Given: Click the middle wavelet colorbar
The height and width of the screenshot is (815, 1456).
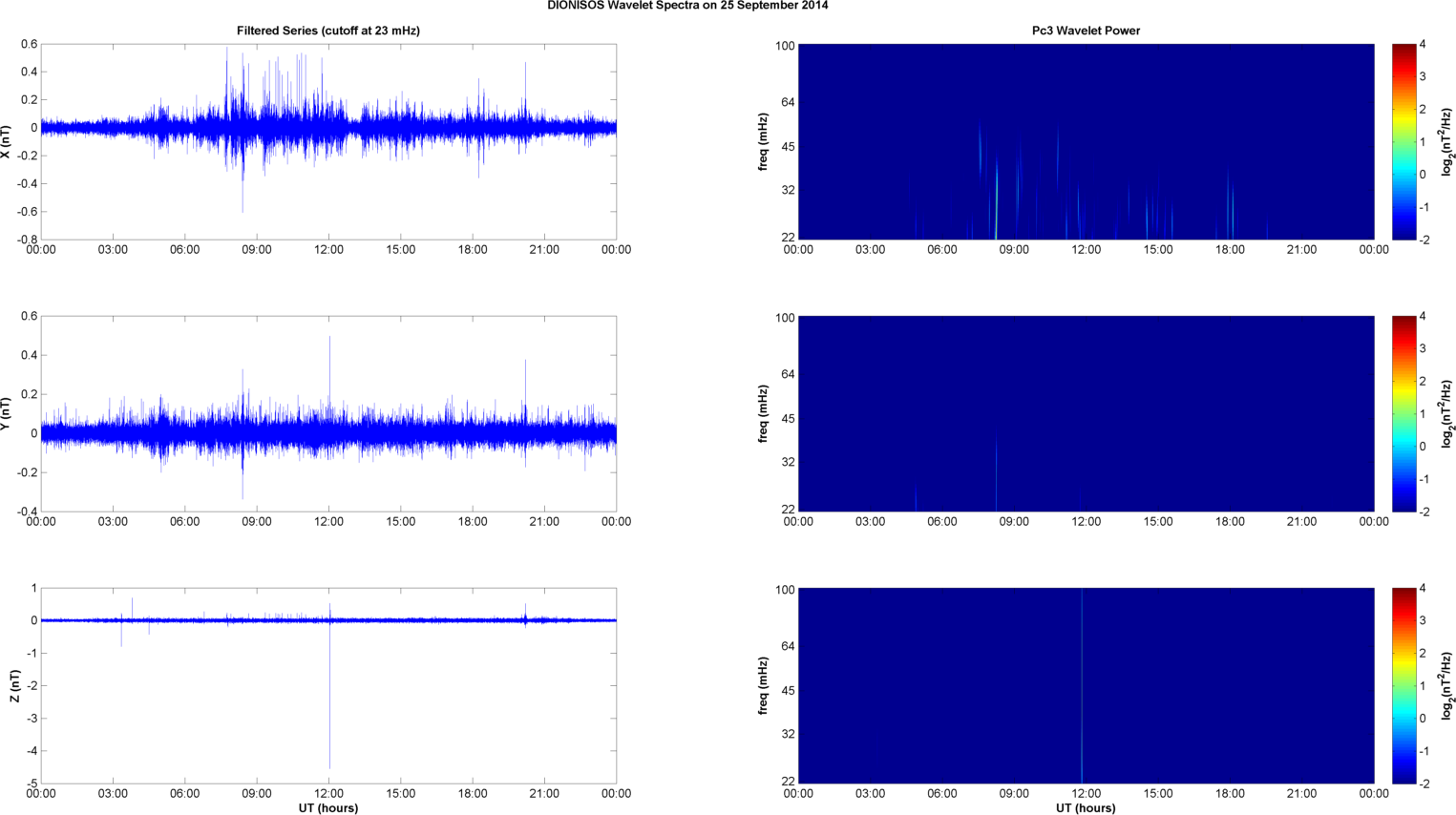Looking at the screenshot, I should 1403,413.
